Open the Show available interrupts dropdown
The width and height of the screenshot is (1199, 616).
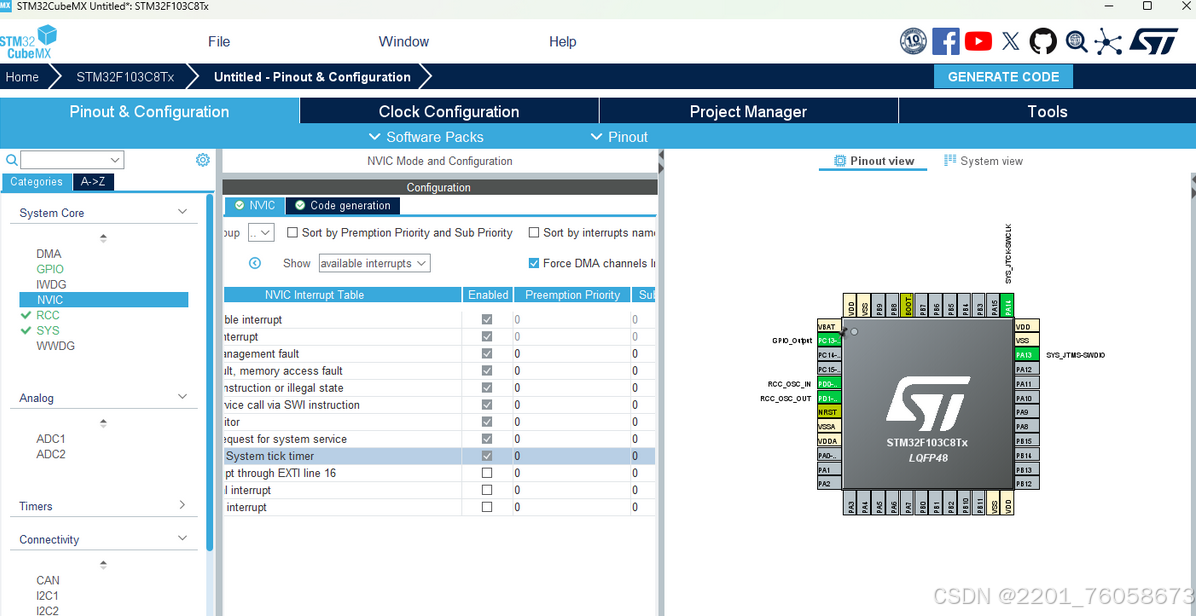pyautogui.click(x=374, y=263)
